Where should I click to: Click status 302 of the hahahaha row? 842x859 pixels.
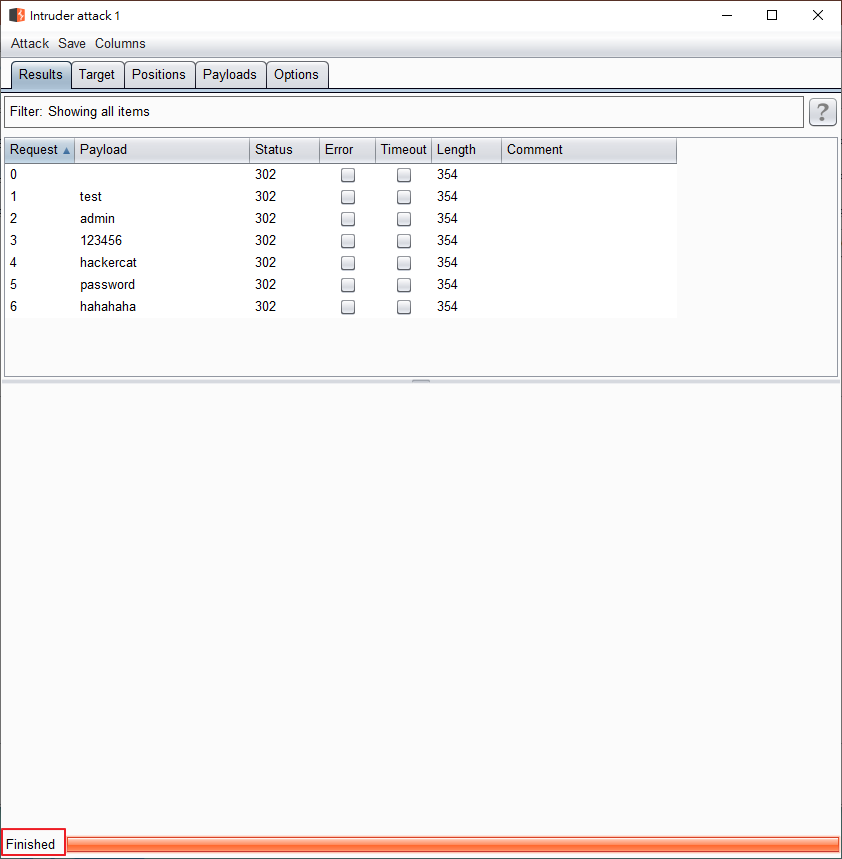click(265, 307)
